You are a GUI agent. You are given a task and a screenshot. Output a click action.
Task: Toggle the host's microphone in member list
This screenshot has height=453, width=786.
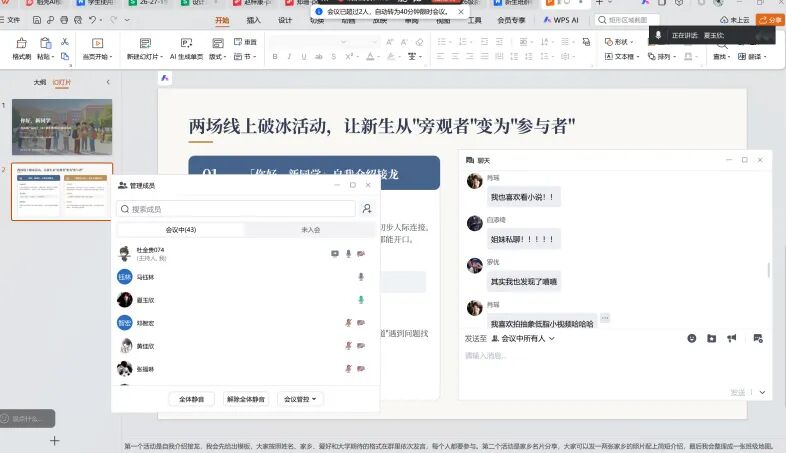[348, 254]
